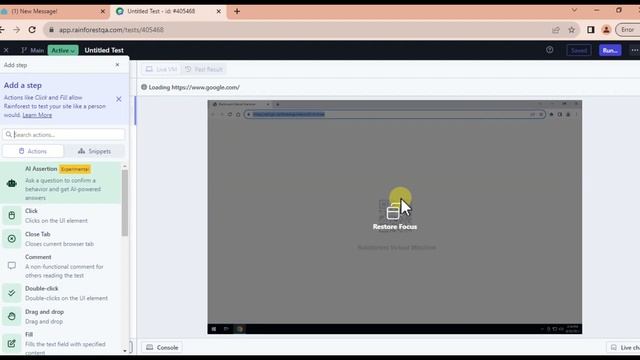Click the AI Assertion Experimental badge

click(75, 169)
